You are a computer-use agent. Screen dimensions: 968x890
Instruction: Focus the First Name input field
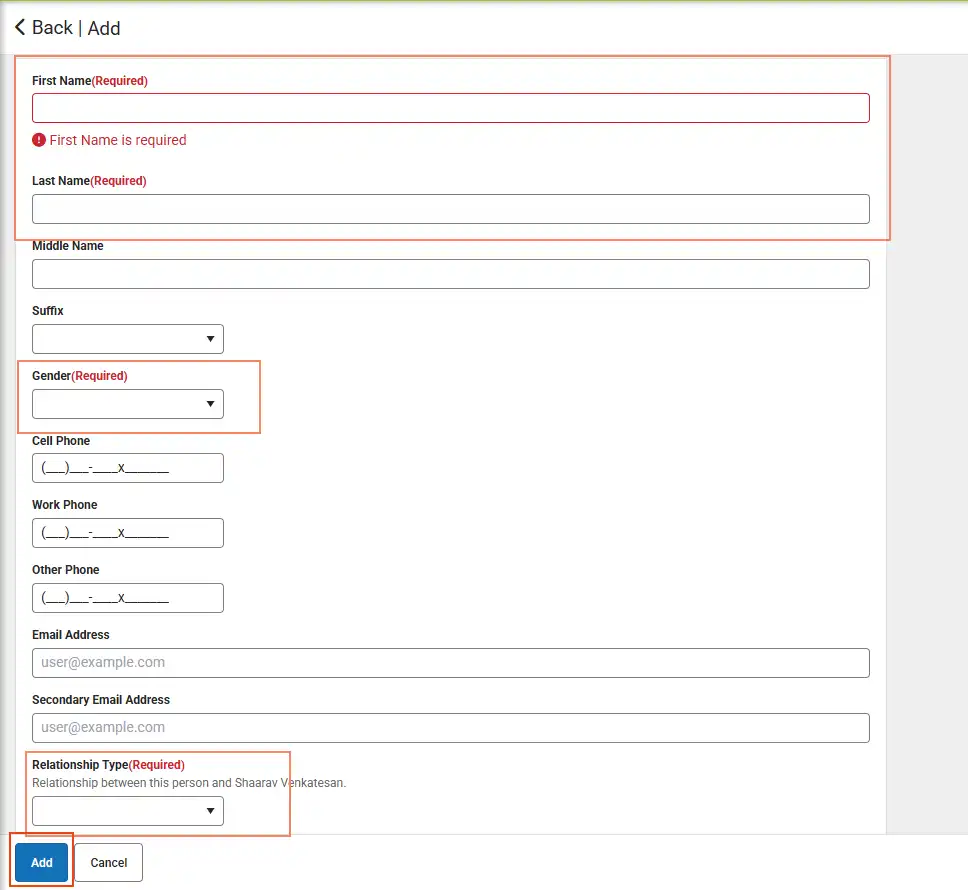[x=451, y=108]
